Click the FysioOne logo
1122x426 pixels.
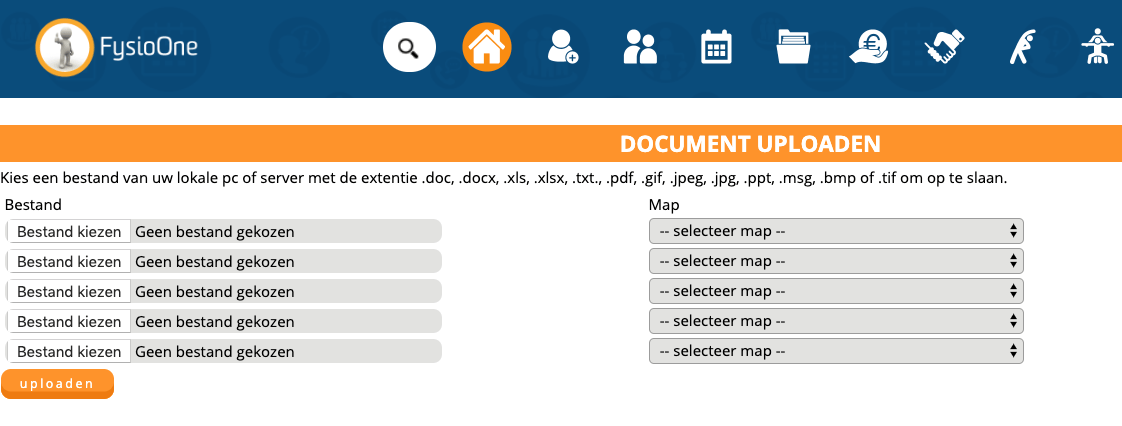[117, 48]
